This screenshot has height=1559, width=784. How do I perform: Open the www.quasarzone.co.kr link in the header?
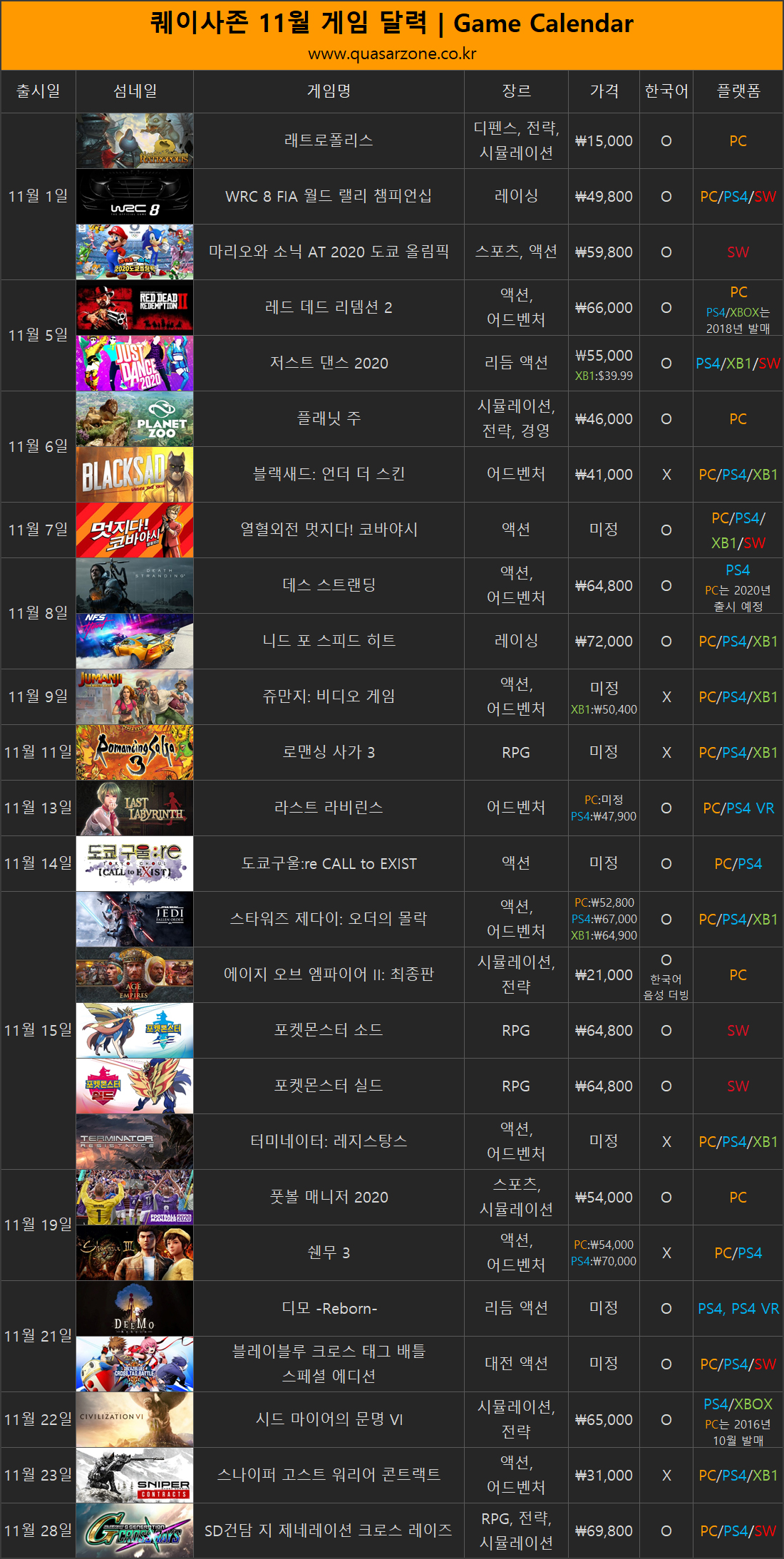point(392,54)
